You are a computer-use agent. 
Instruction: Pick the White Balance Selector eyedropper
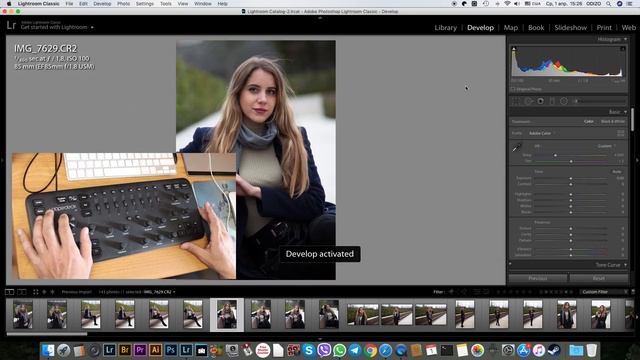pos(516,147)
